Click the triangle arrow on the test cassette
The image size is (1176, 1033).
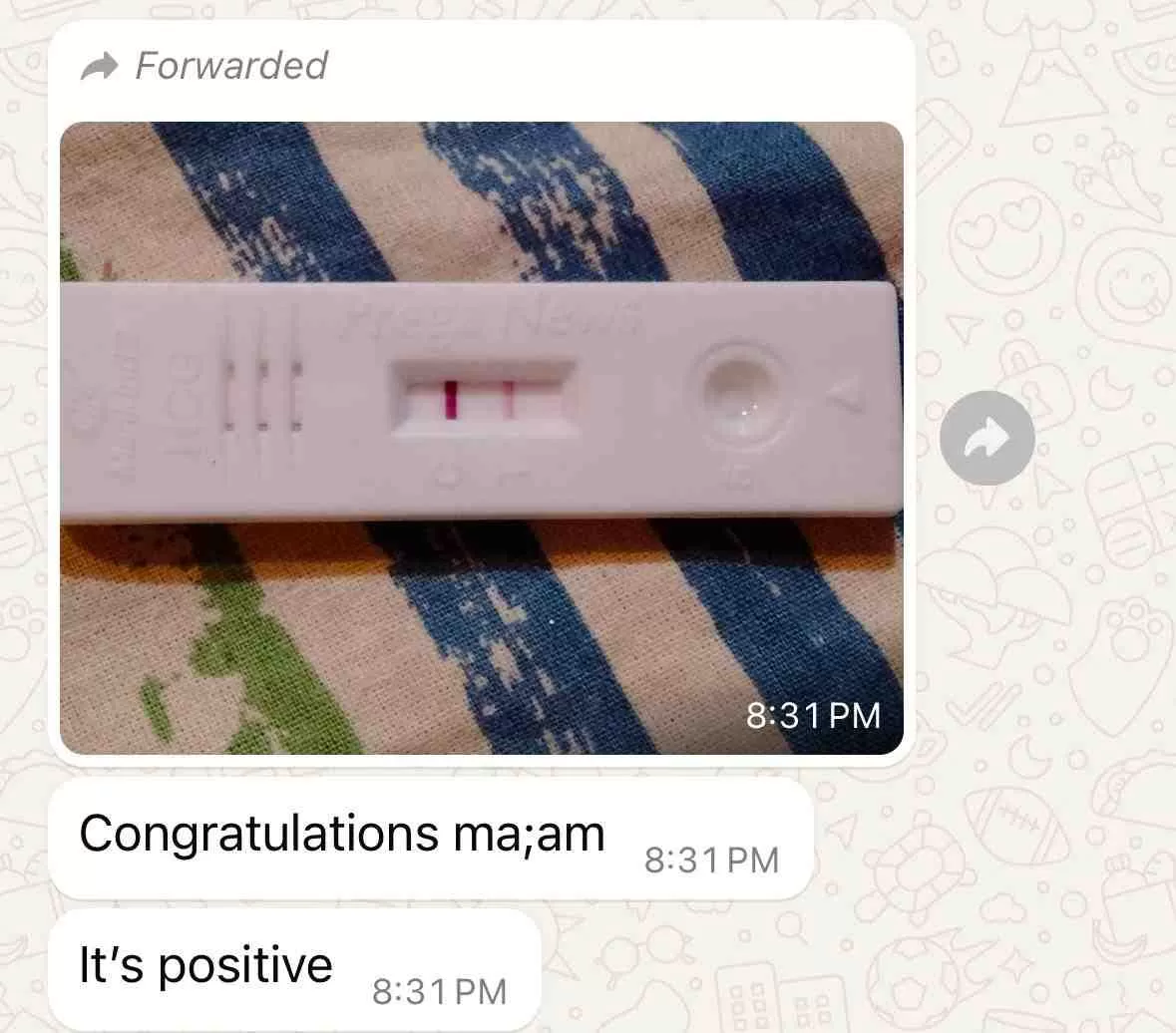[847, 394]
